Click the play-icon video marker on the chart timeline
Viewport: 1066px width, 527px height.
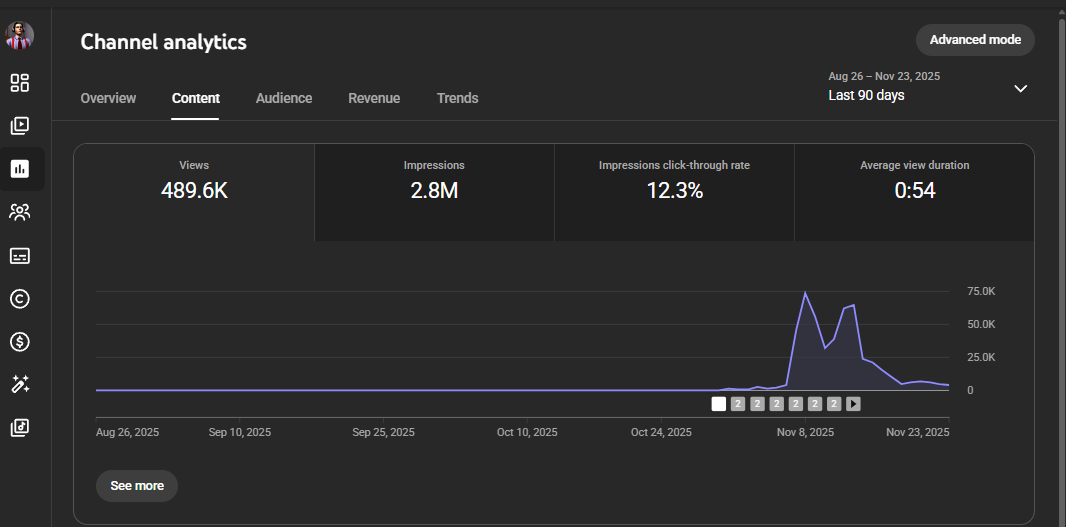pos(853,404)
